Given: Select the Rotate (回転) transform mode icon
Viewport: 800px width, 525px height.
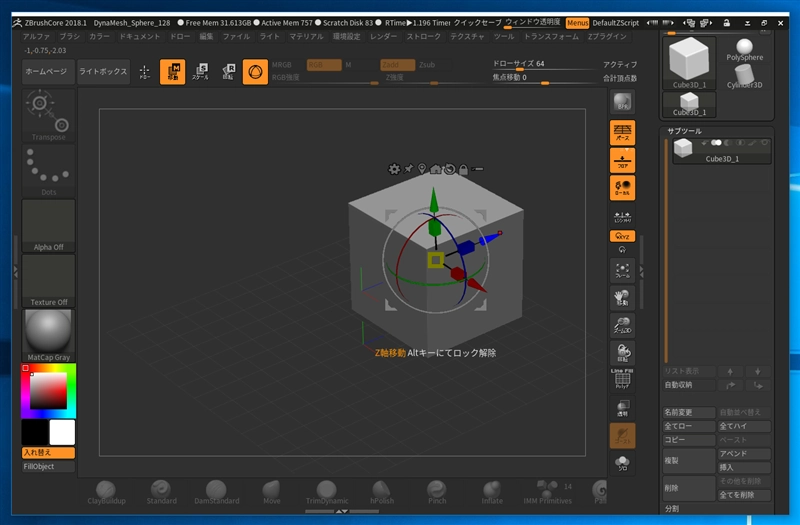Looking at the screenshot, I should coord(228,71).
